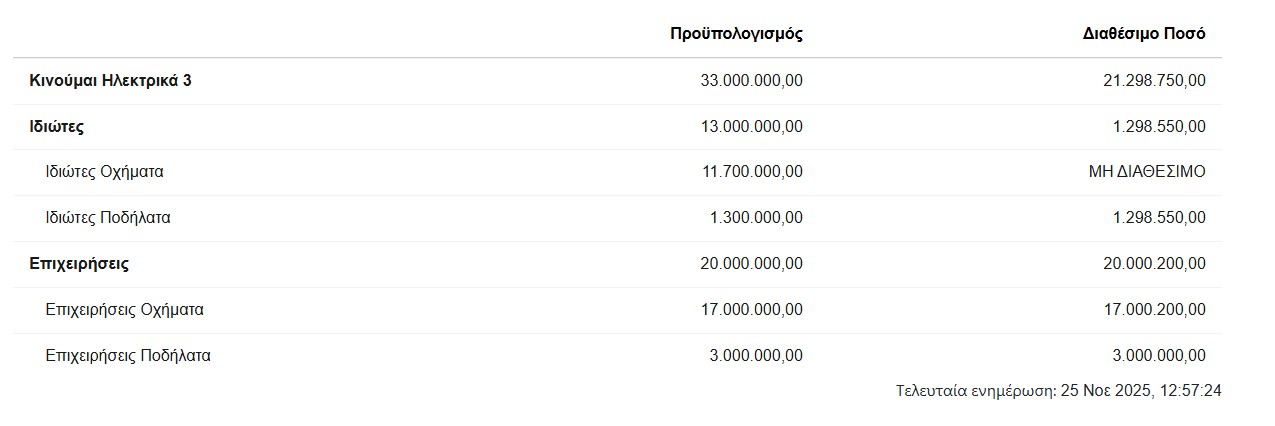Click the 33.000.000,00 budget value
1275x426 pixels.
click(752, 81)
